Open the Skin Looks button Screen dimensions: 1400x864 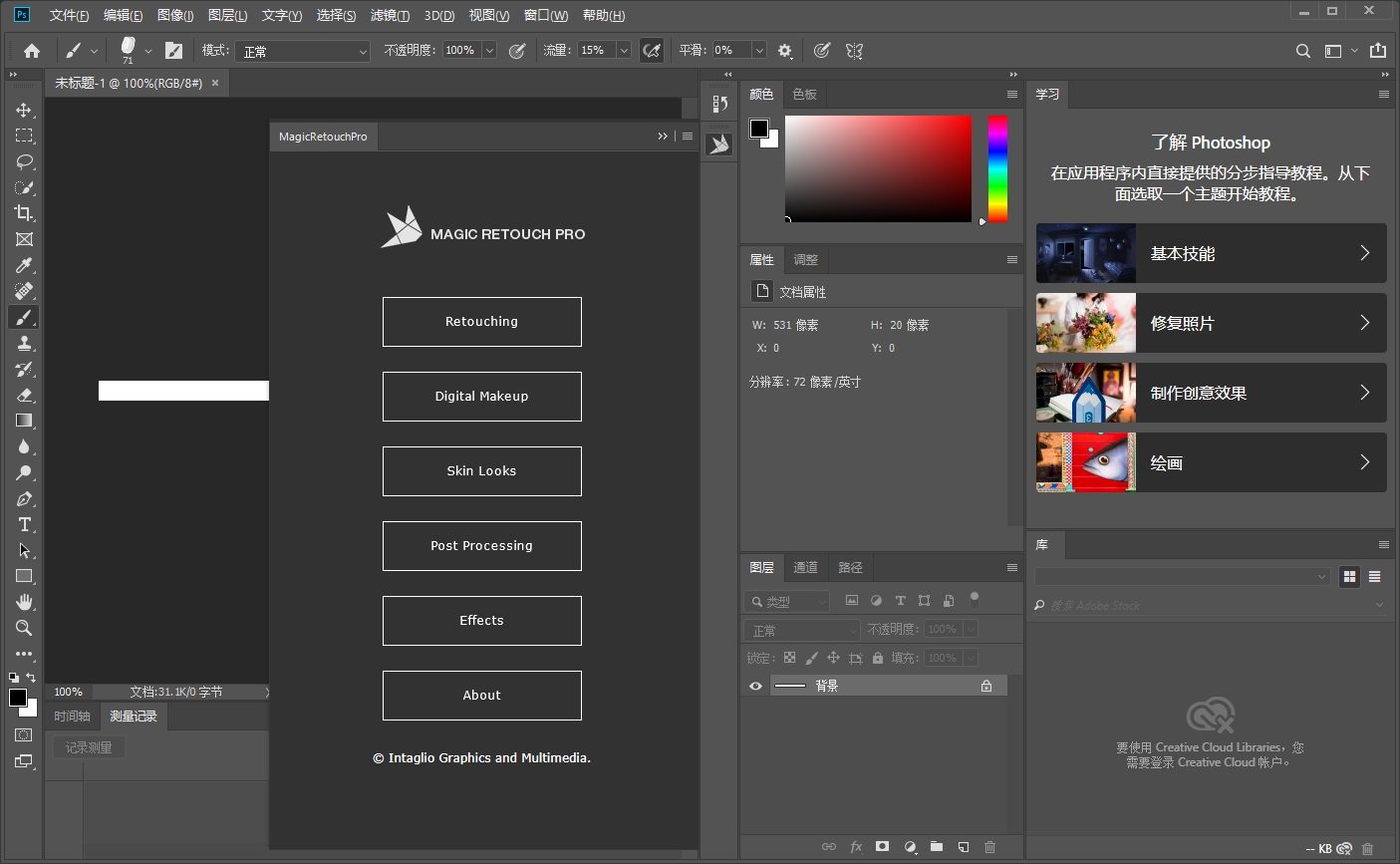pos(481,471)
